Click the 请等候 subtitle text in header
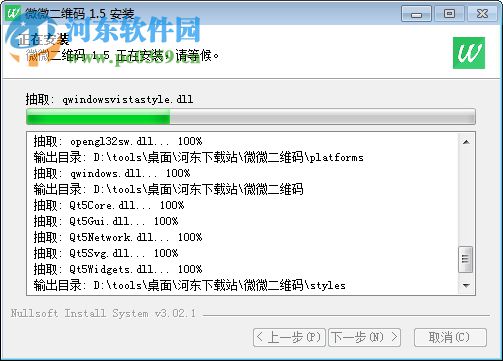Viewport: 503px width, 361px height. (197, 55)
